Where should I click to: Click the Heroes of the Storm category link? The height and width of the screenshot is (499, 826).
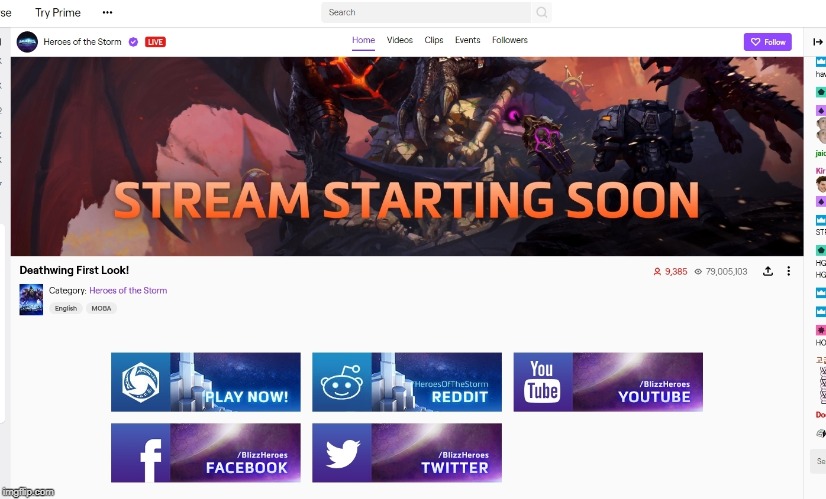click(x=128, y=291)
